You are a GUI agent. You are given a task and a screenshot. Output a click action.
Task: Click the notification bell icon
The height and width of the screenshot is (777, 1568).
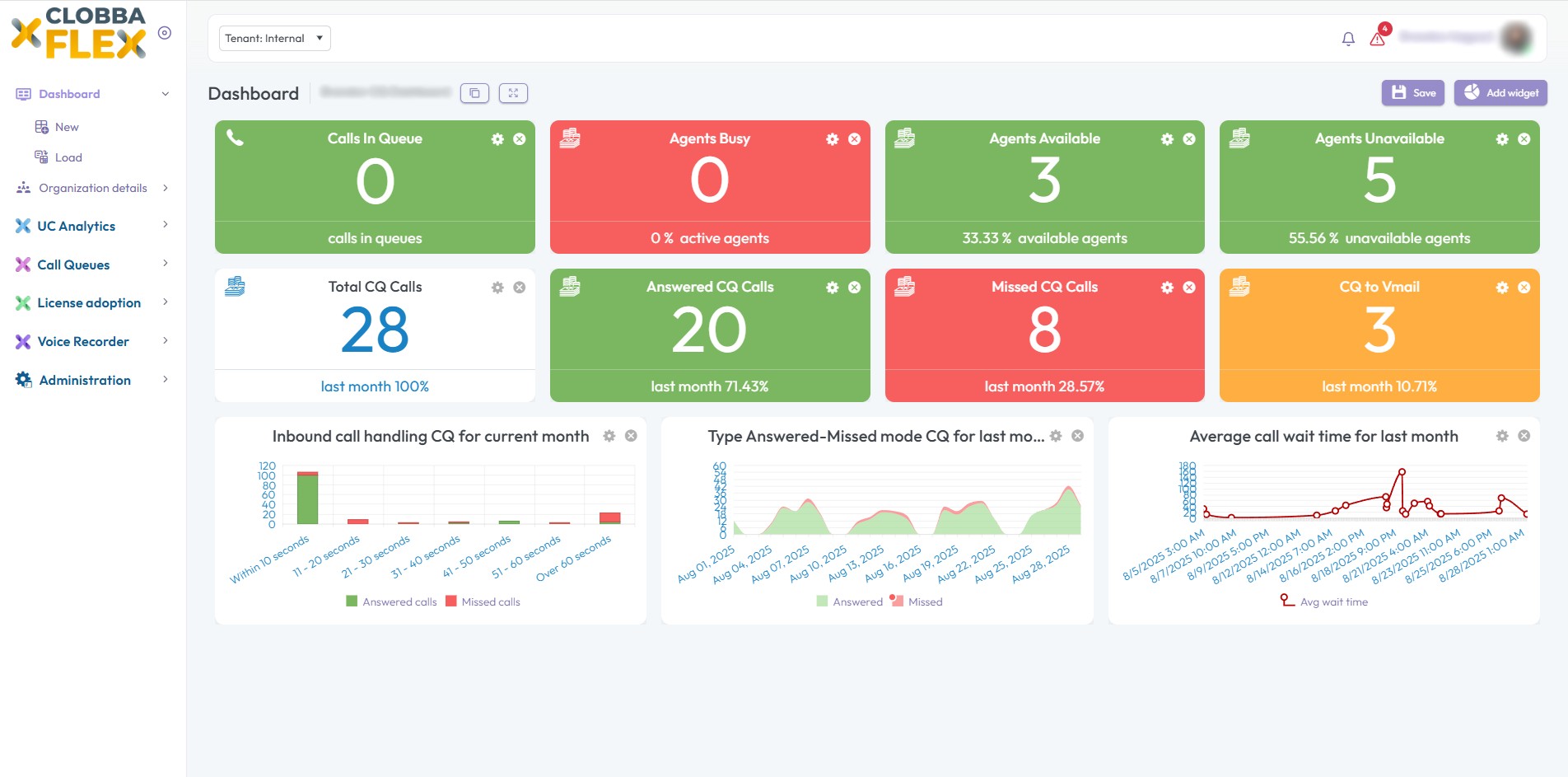[1348, 39]
